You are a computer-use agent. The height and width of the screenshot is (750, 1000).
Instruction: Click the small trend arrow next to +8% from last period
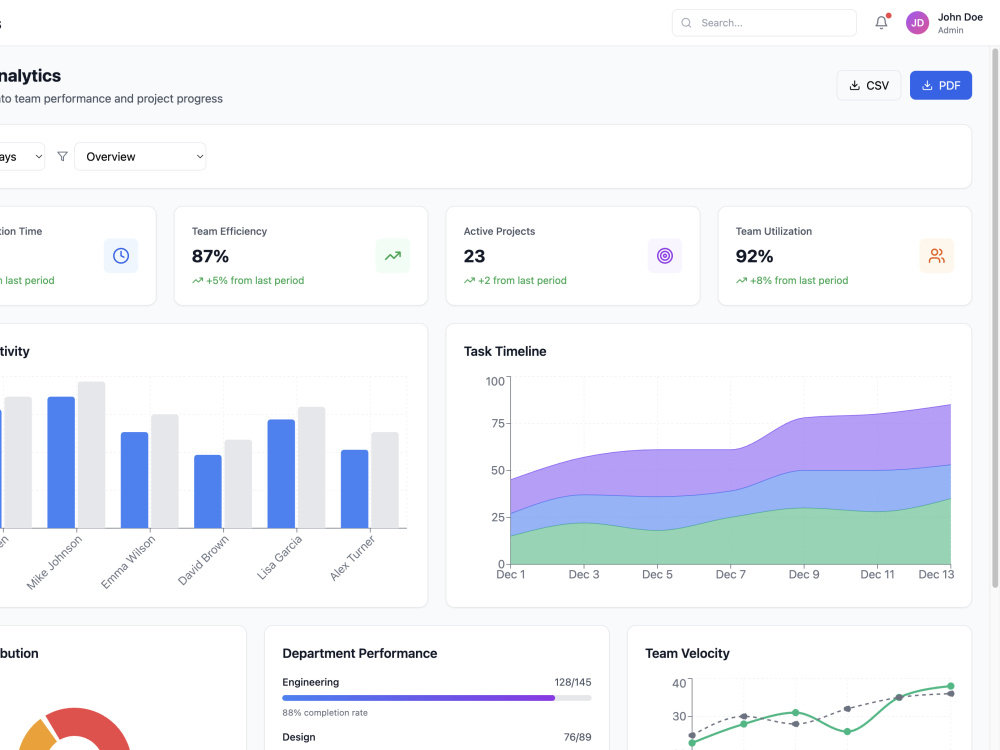[x=741, y=281]
